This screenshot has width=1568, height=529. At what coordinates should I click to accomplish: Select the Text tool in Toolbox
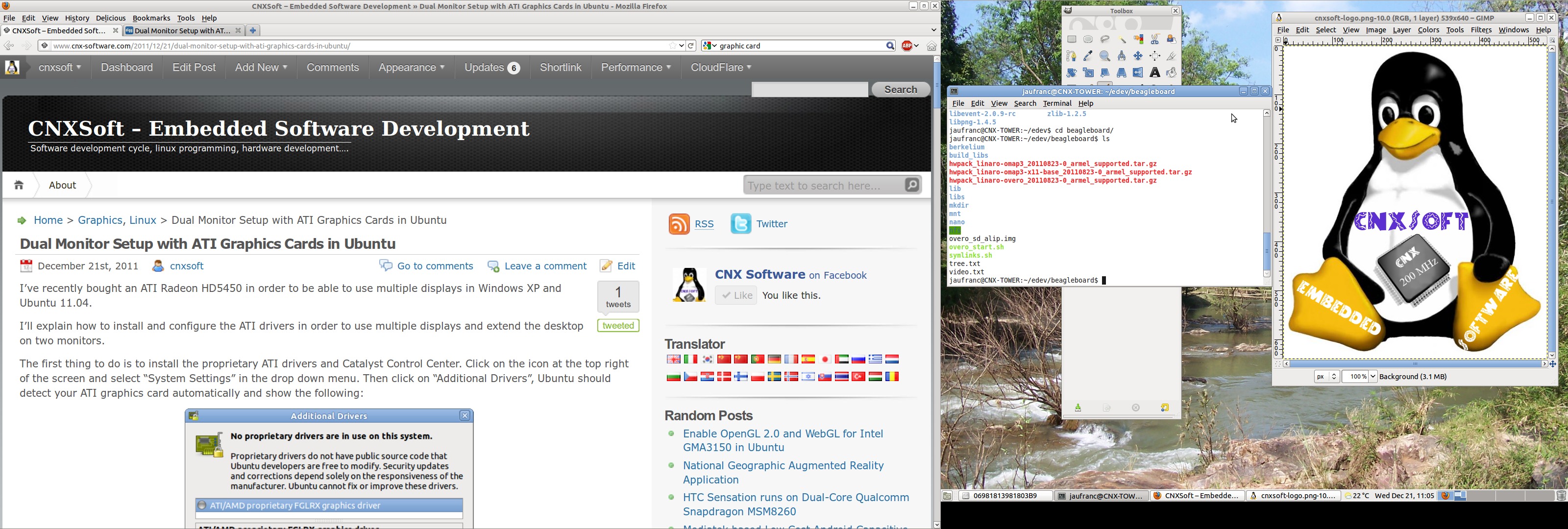click(1155, 72)
